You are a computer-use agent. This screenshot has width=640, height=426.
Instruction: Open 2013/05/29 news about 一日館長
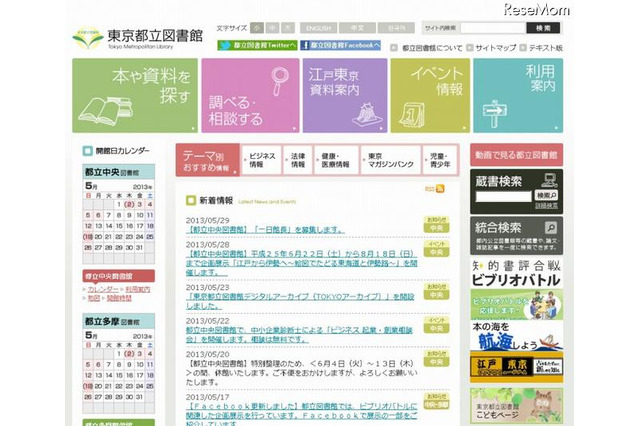pyautogui.click(x=265, y=230)
